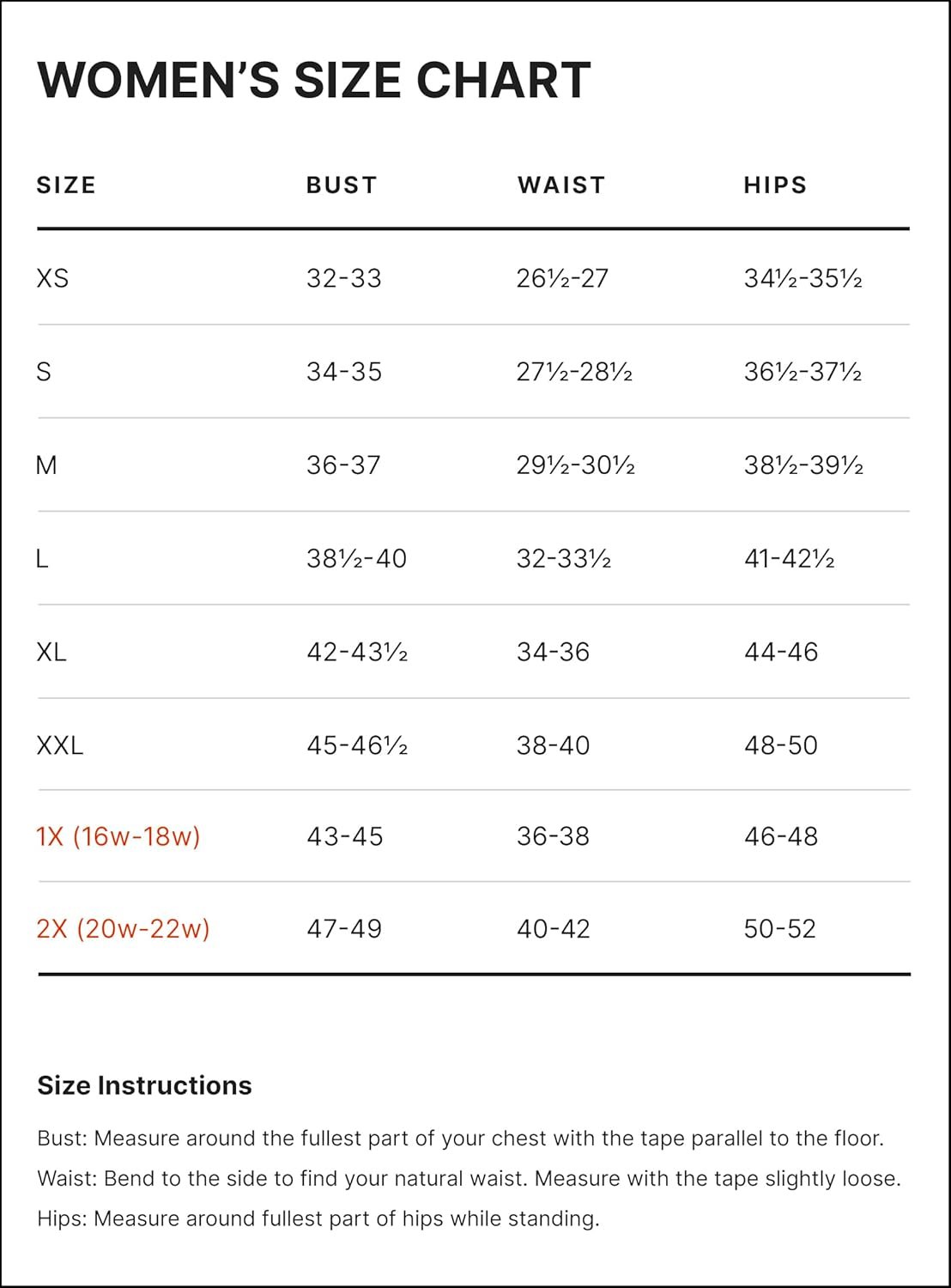Viewport: 951px width, 1288px height.
Task: Click the 1X (16w-18w) plus size label
Action: click(118, 836)
